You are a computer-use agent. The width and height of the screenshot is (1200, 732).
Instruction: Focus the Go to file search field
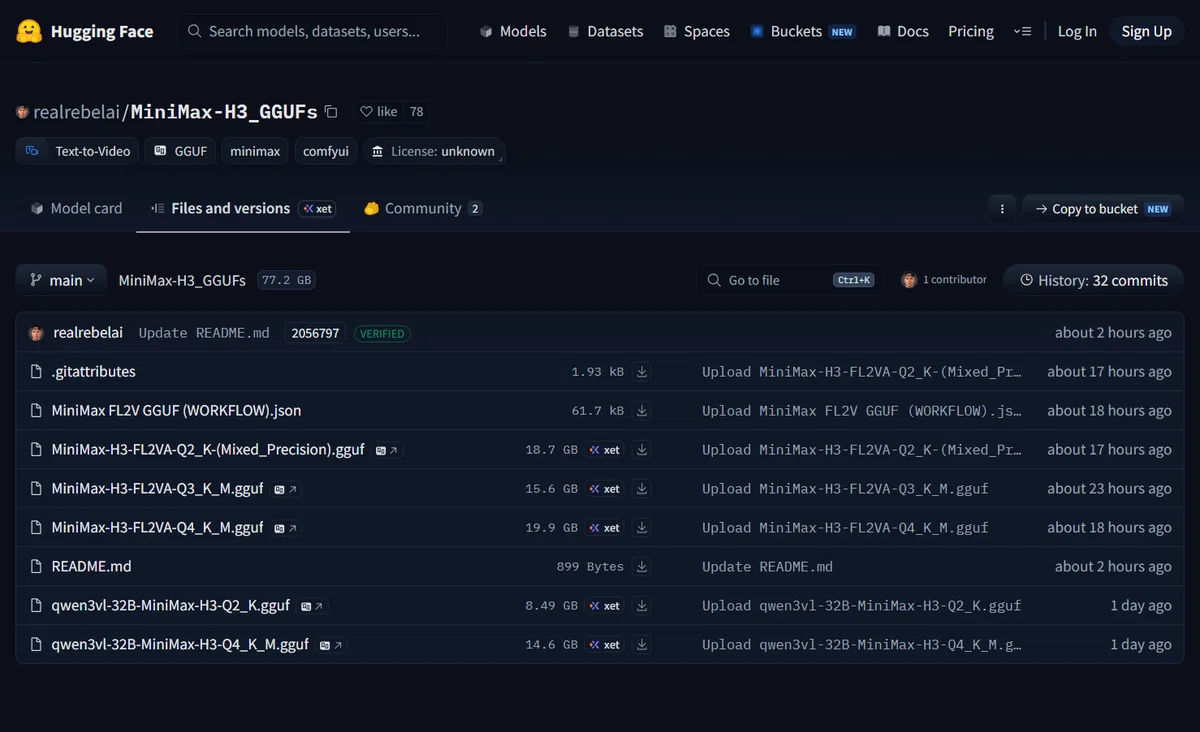pyautogui.click(x=789, y=280)
